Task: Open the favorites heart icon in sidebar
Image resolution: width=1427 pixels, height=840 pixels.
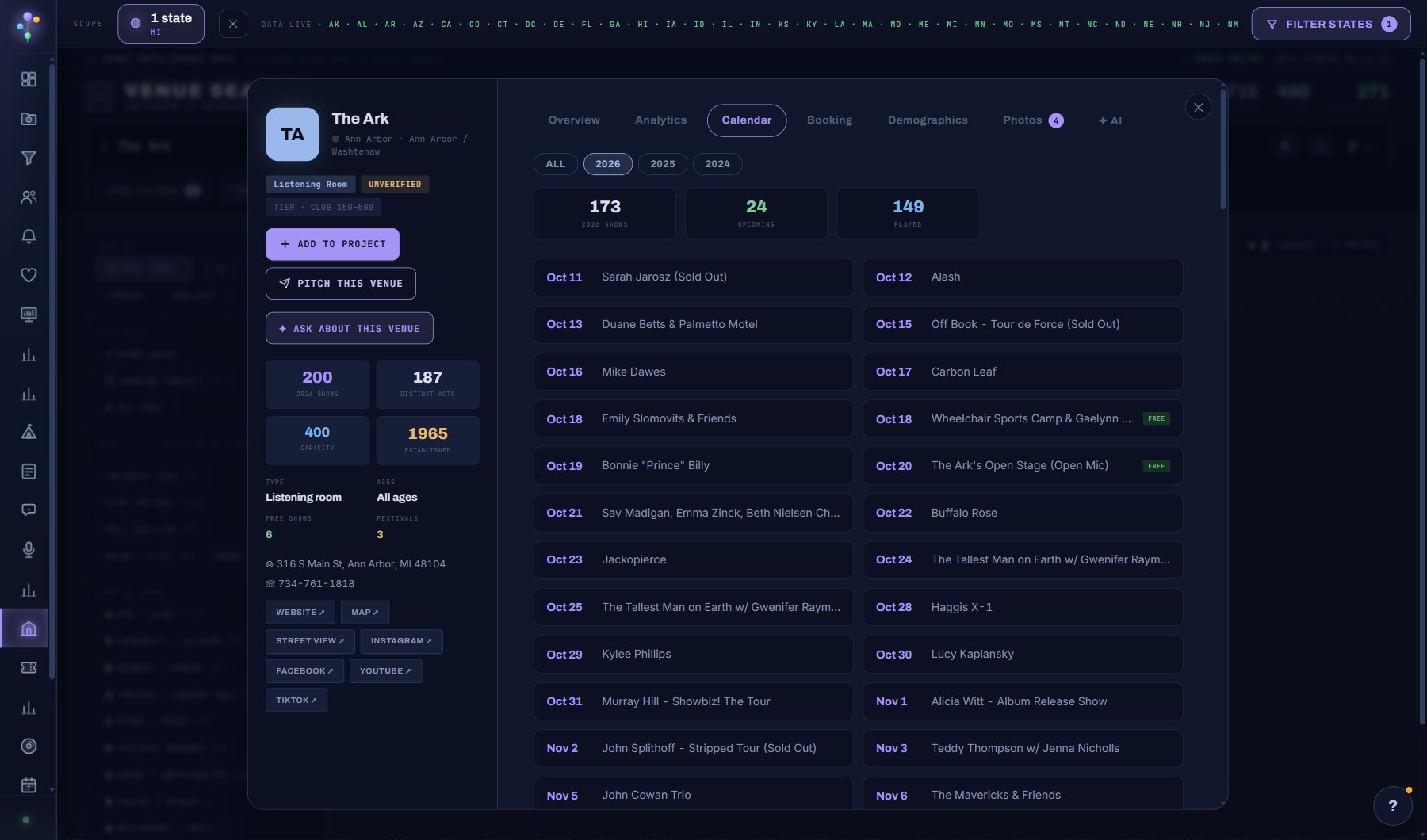Action: [x=29, y=275]
